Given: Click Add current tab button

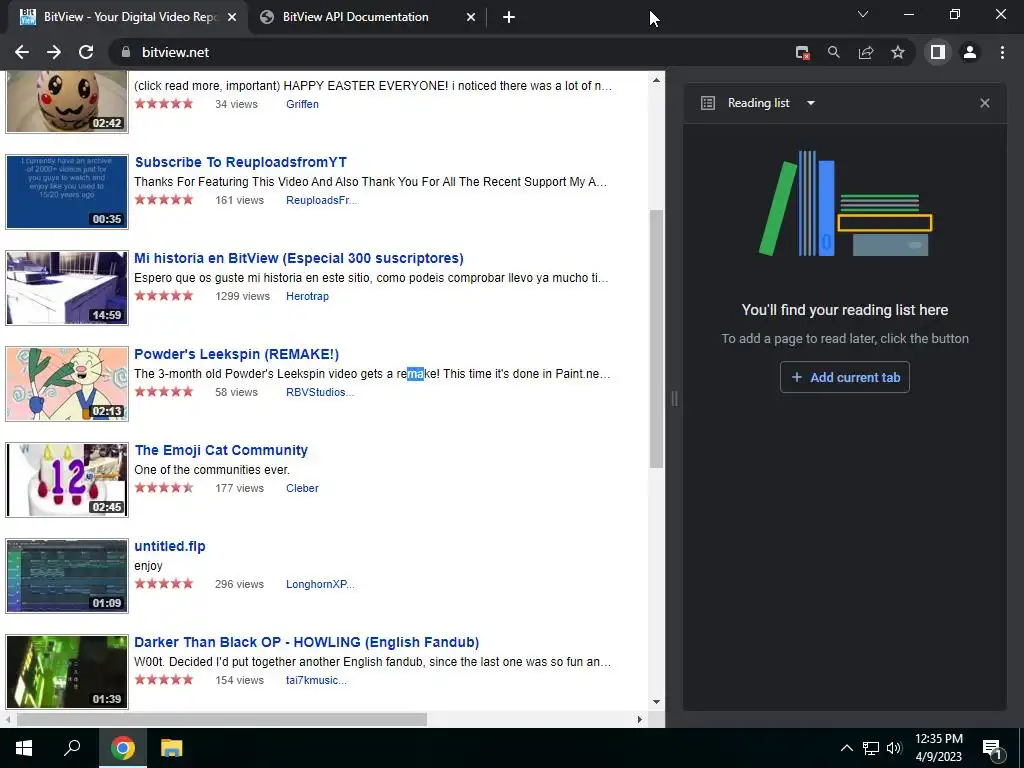Looking at the screenshot, I should (844, 377).
